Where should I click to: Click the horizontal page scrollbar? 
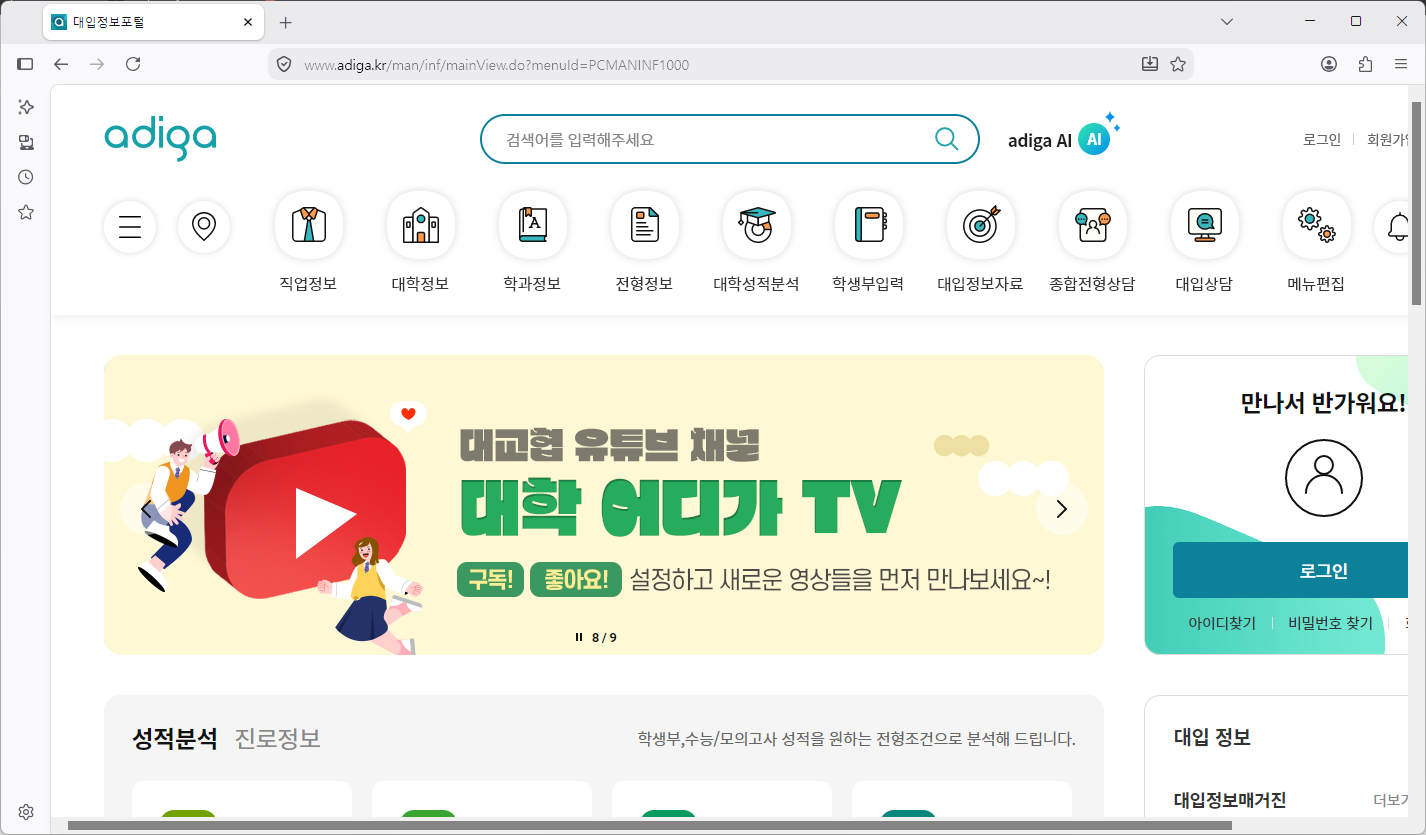650,826
